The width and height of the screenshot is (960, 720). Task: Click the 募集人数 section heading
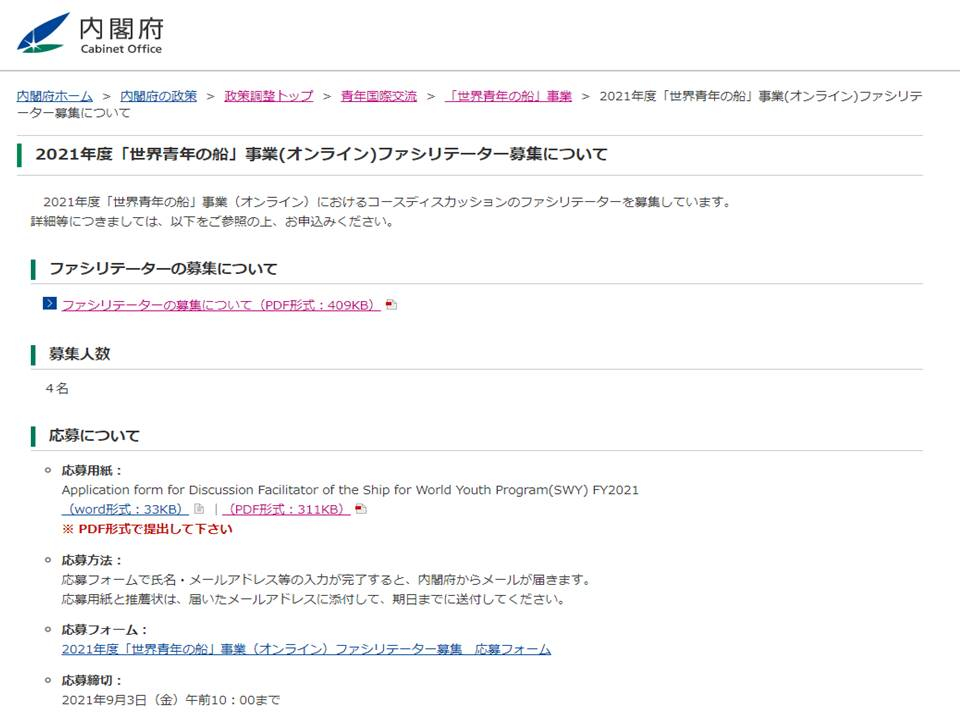80,354
